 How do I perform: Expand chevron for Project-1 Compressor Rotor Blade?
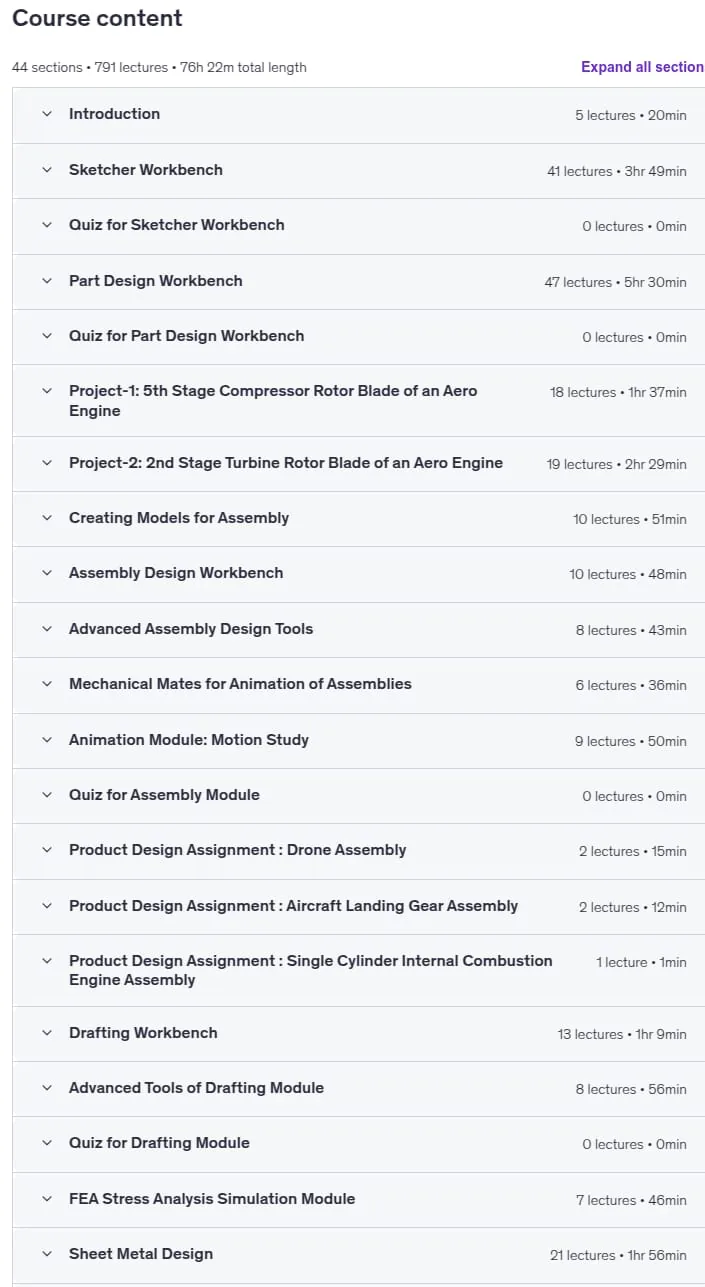[x=46, y=391]
